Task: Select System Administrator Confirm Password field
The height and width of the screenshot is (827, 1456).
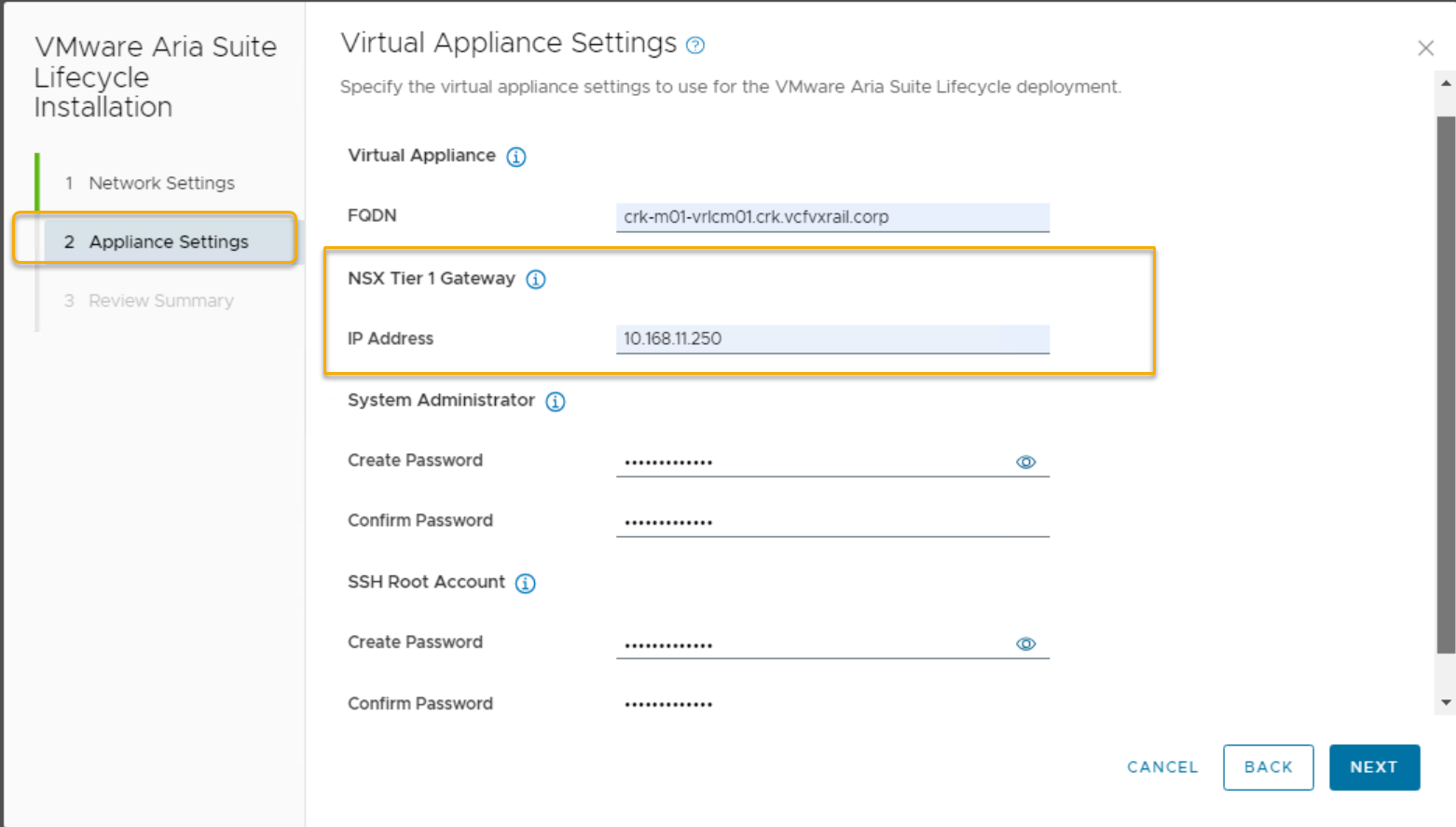Action: 831,522
